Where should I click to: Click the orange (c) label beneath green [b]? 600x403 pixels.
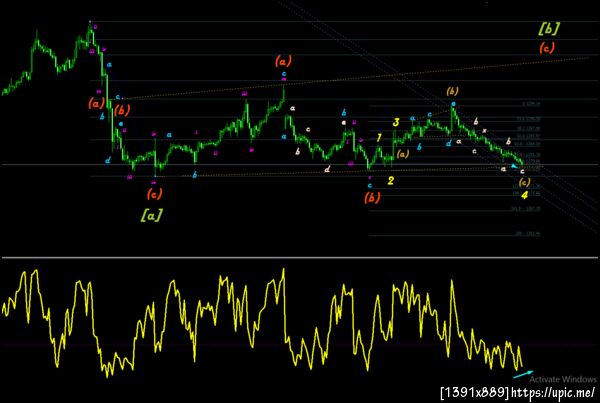546,48
